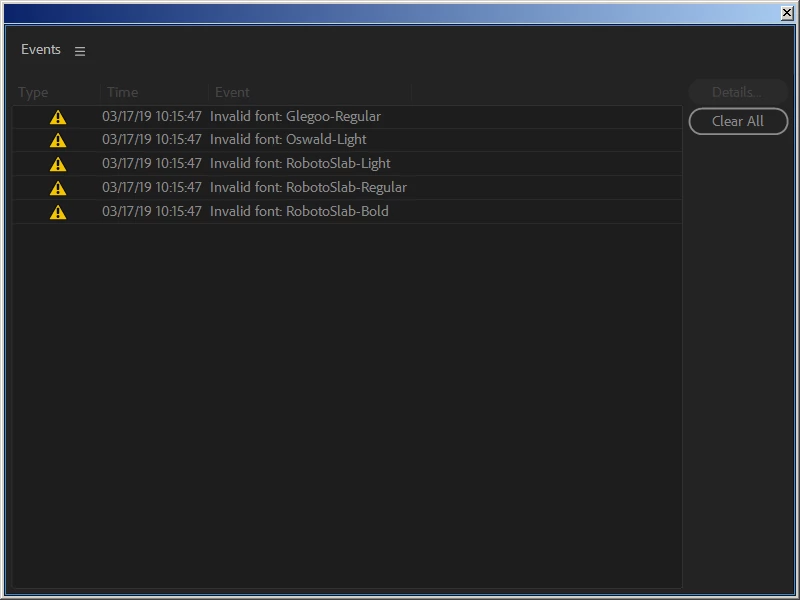The image size is (800, 600).
Task: Click the greyed Details... button
Action: pyautogui.click(x=738, y=92)
